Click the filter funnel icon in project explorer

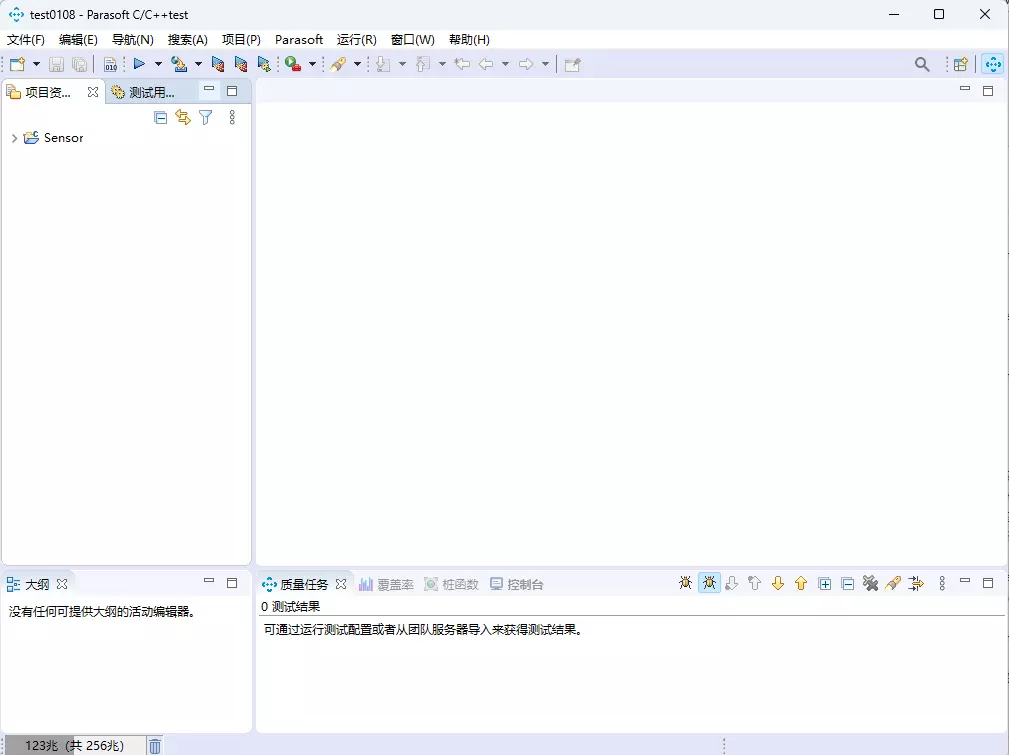(x=206, y=117)
